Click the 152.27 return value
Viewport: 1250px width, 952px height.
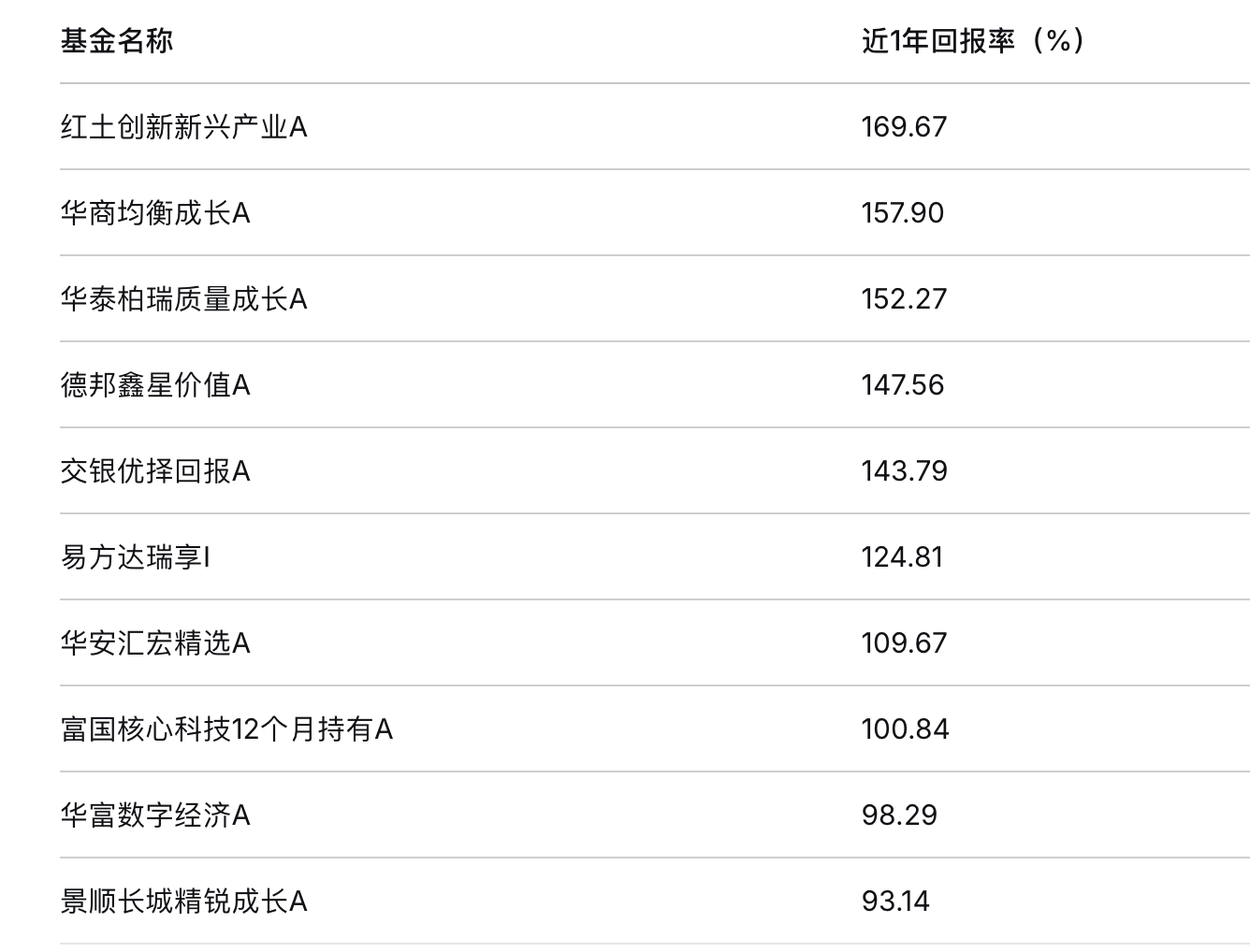[904, 299]
